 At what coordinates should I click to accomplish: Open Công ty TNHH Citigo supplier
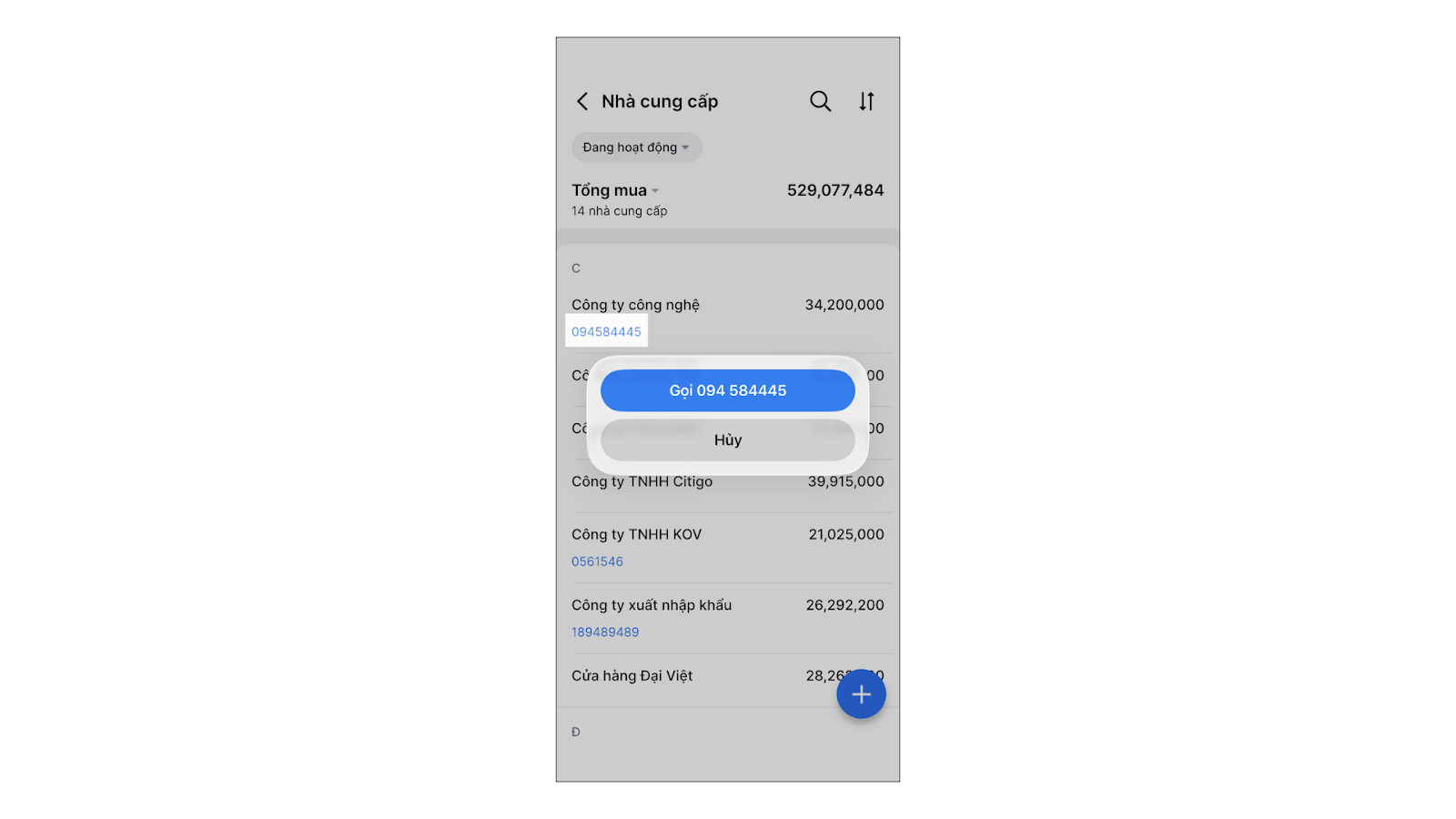click(728, 486)
